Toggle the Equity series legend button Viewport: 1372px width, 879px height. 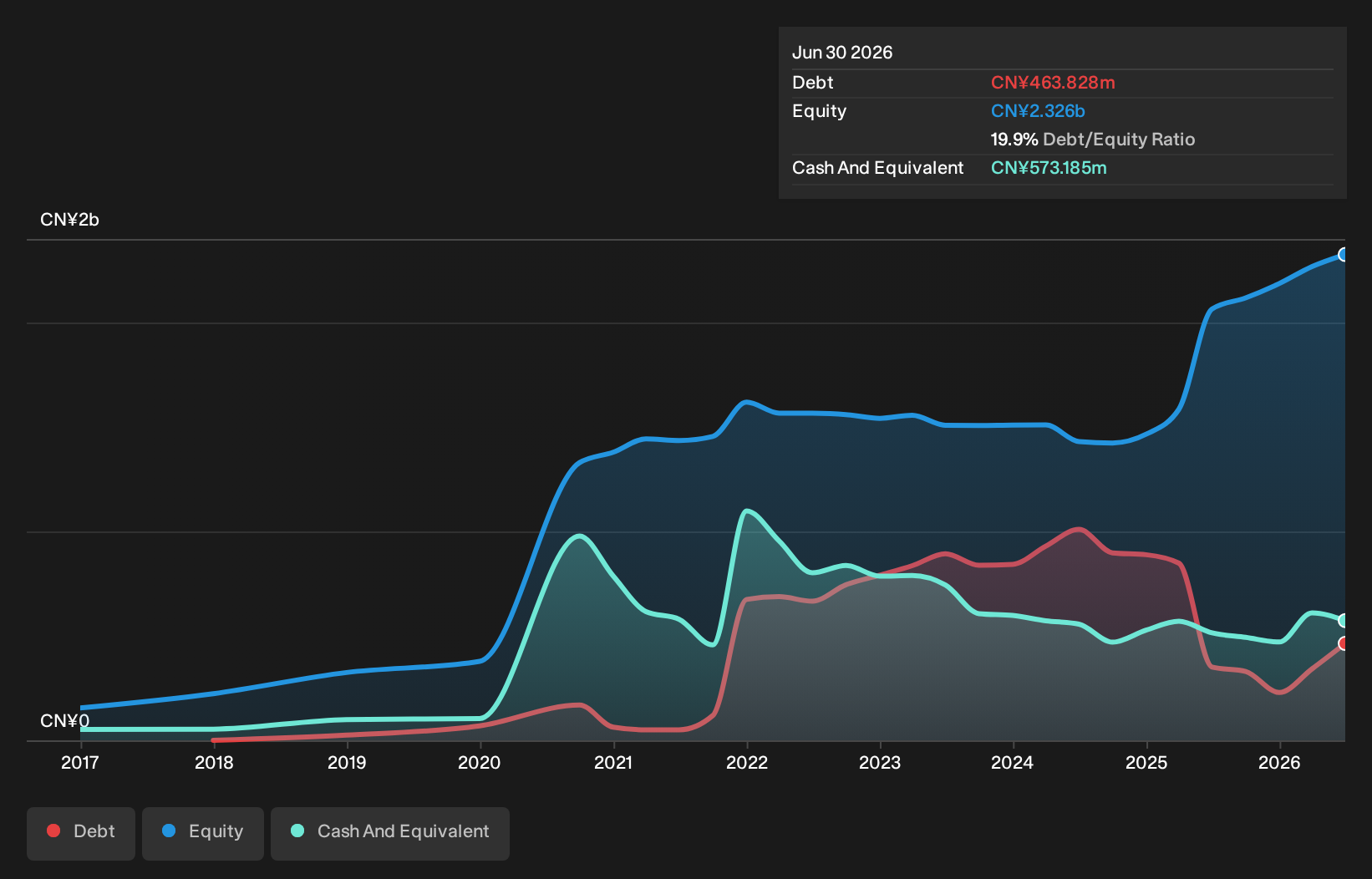pos(203,833)
